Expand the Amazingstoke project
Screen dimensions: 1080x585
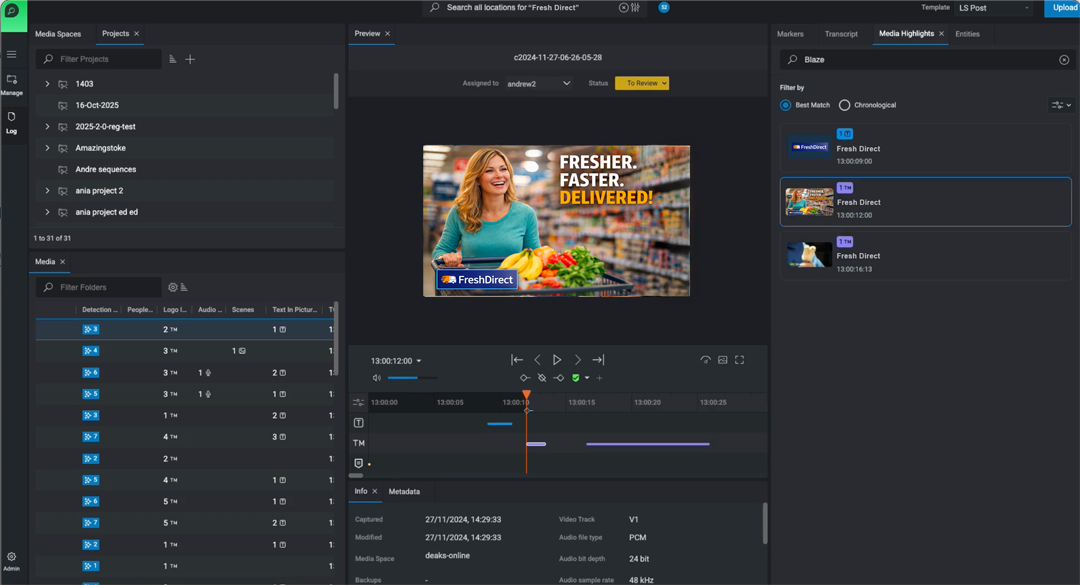[47, 148]
